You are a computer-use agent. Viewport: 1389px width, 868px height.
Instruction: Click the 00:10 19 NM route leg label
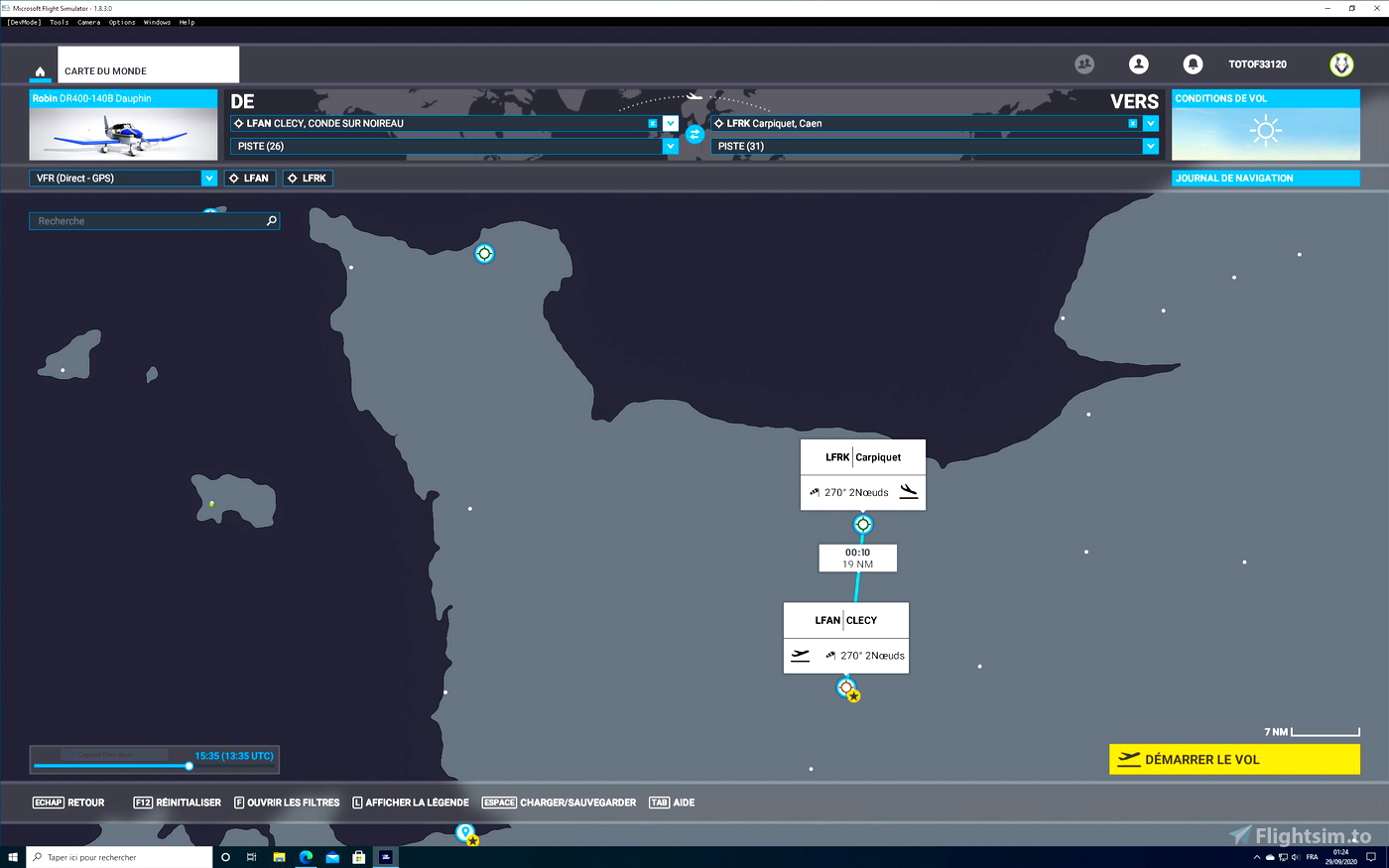click(x=857, y=558)
